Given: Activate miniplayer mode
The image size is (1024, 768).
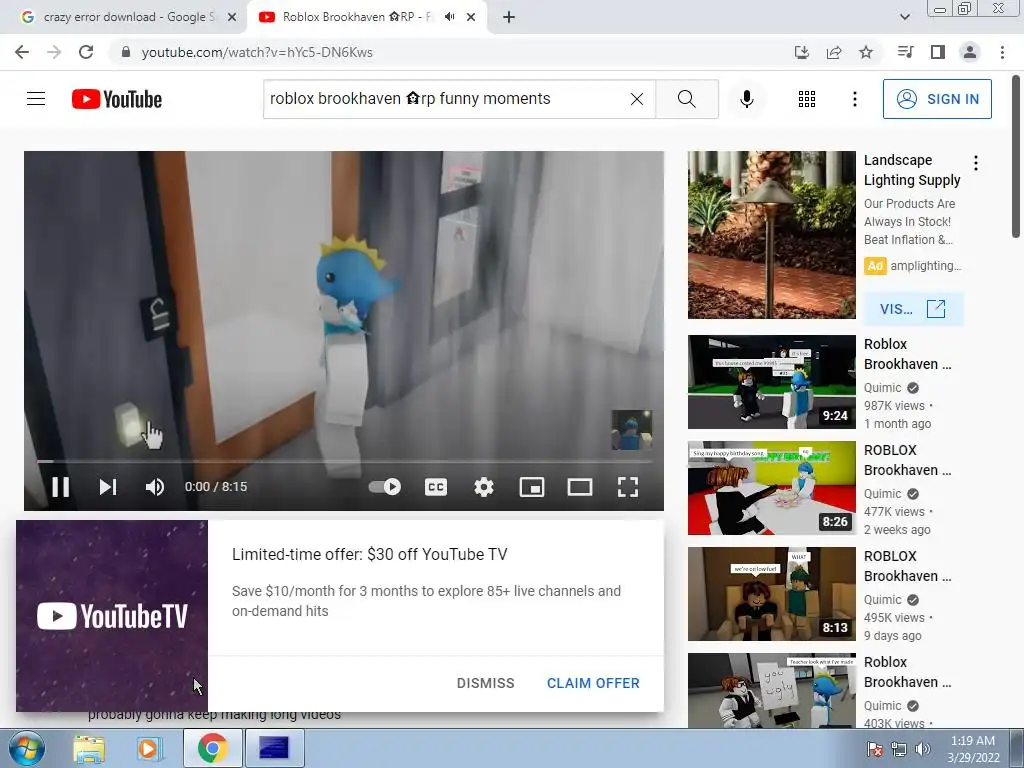Looking at the screenshot, I should (x=532, y=487).
